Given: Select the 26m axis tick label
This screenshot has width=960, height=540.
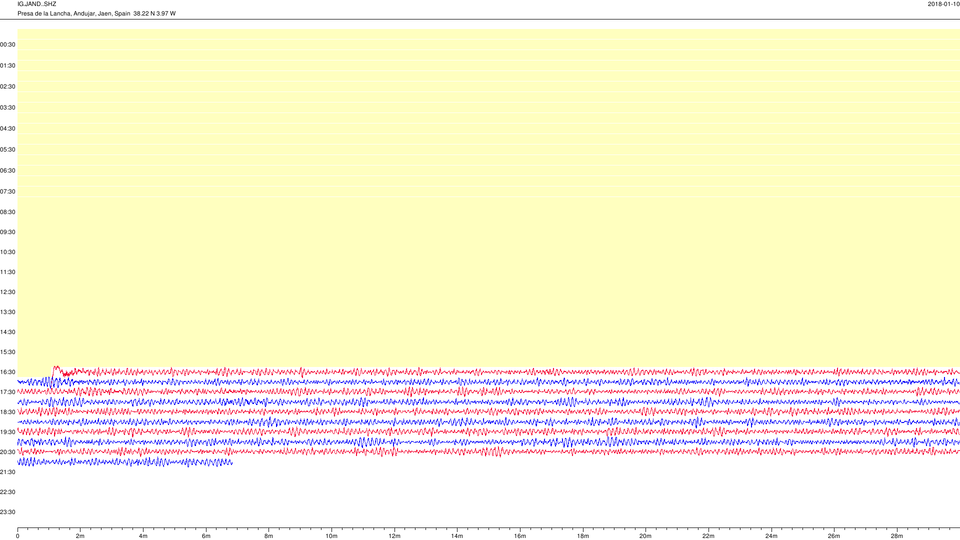Looking at the screenshot, I should 834,536.
